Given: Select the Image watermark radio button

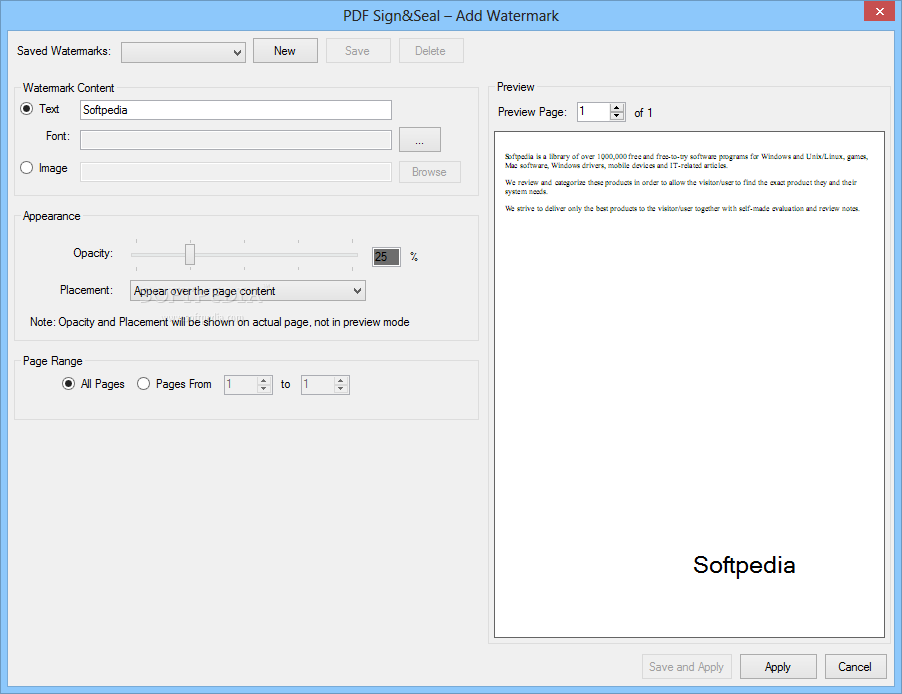Looking at the screenshot, I should tap(26, 167).
